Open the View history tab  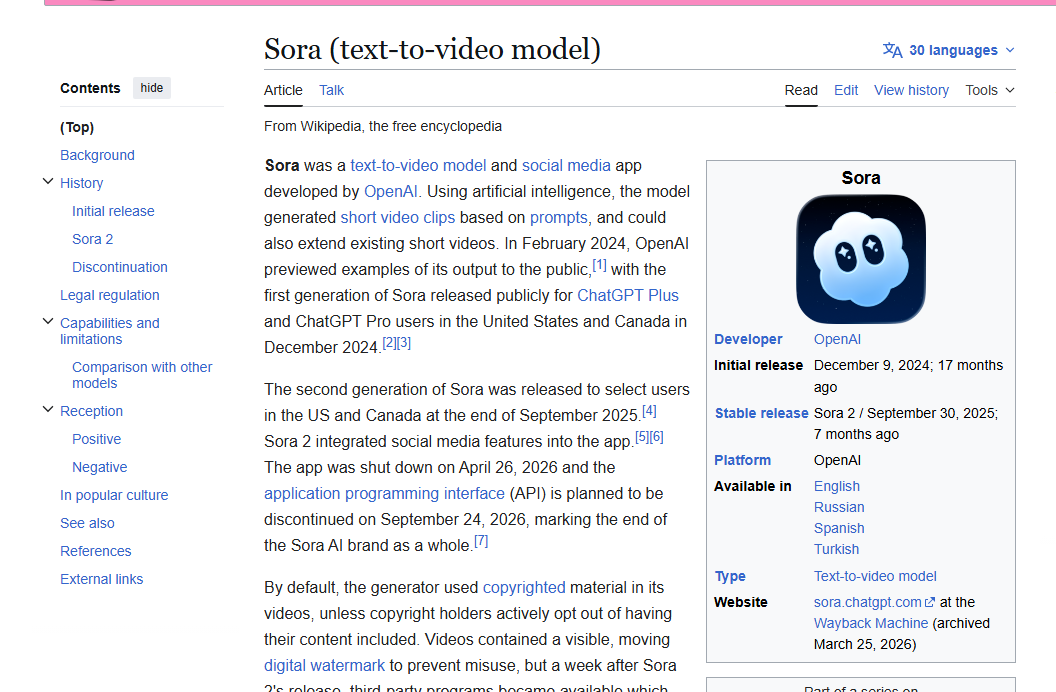click(x=911, y=90)
